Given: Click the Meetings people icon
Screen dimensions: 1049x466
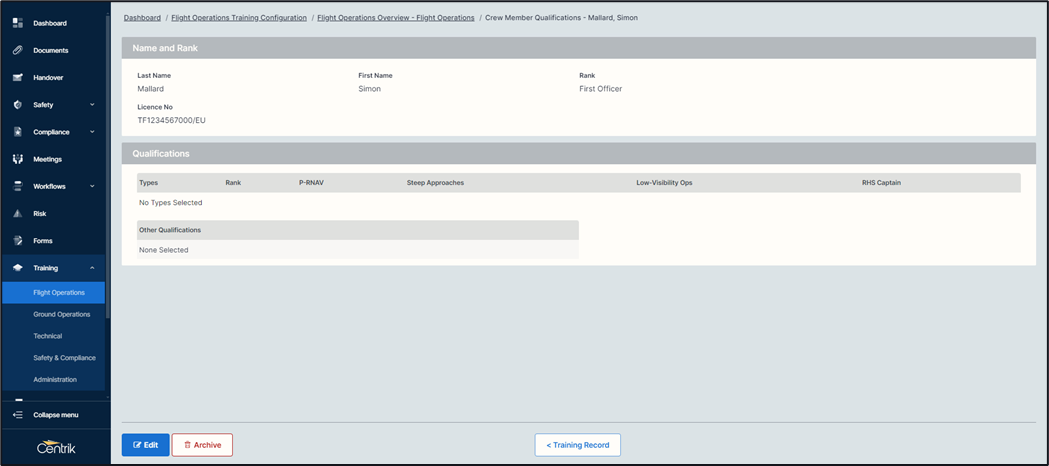Looking at the screenshot, I should (17, 159).
